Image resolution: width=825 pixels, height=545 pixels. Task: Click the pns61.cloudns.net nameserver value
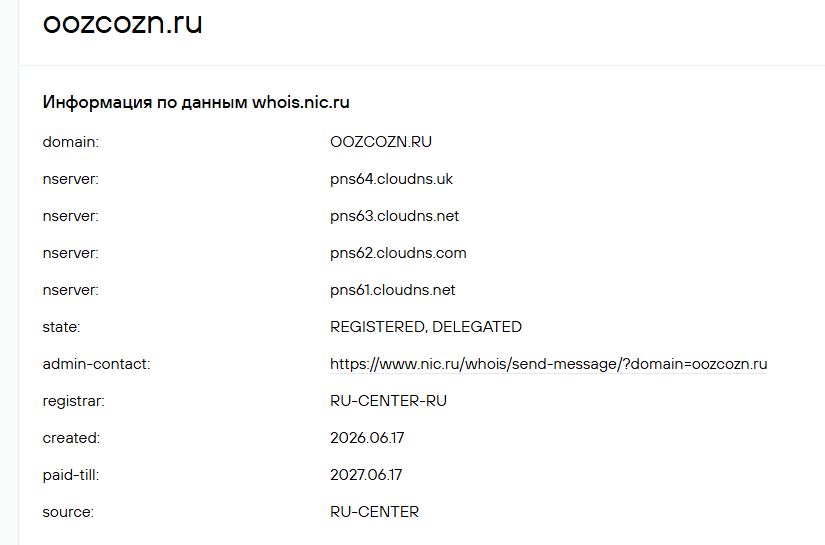click(x=393, y=290)
